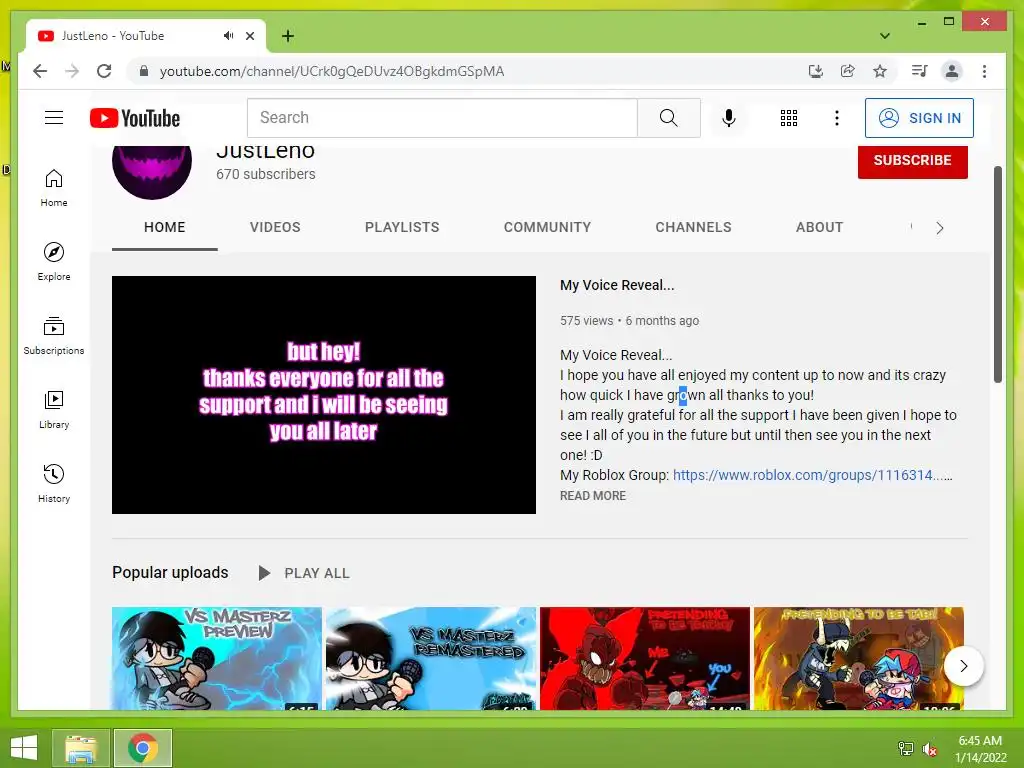Viewport: 1024px width, 768px height.
Task: Open the My Voice Reveal video title
Action: pos(617,285)
